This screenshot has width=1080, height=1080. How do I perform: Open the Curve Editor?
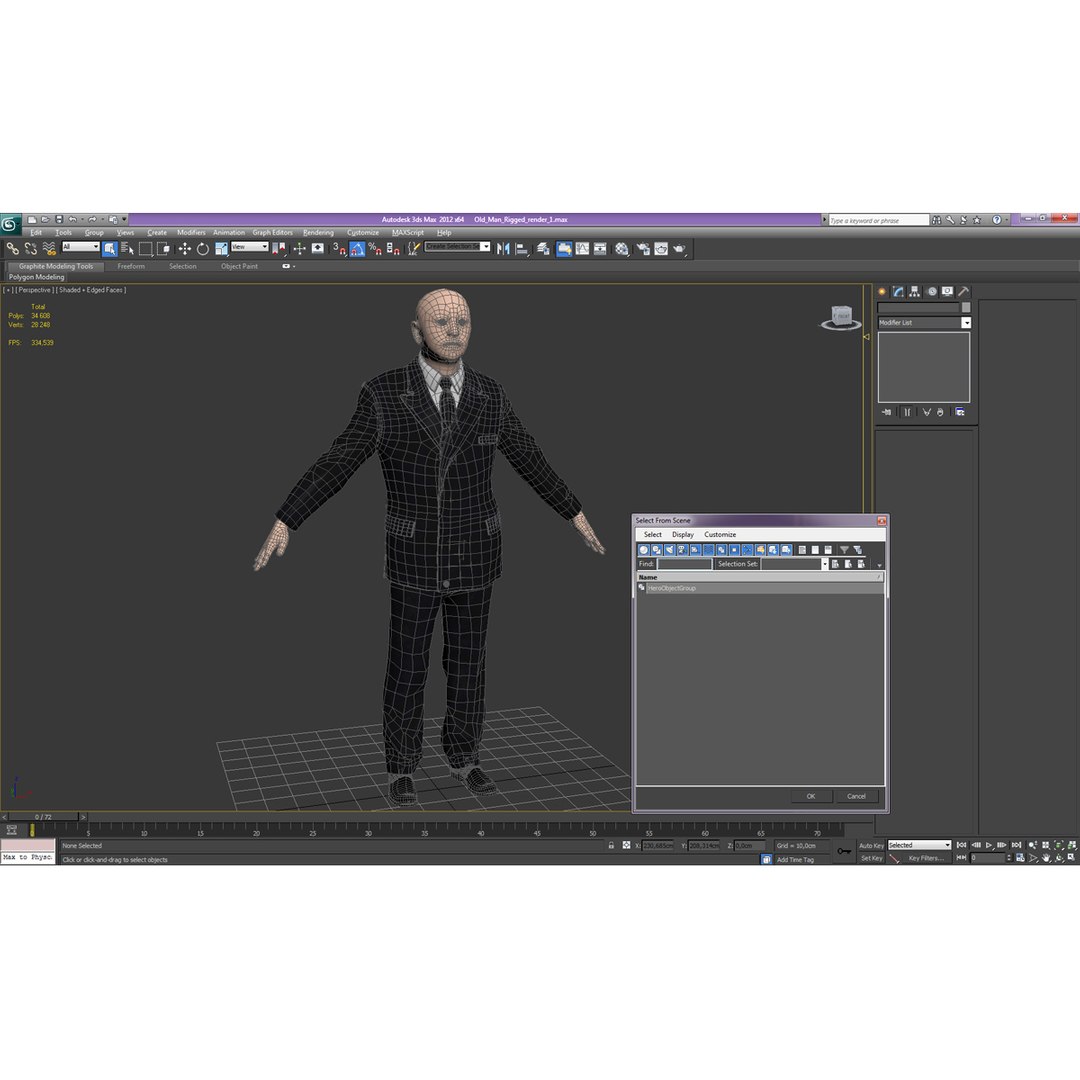583,249
